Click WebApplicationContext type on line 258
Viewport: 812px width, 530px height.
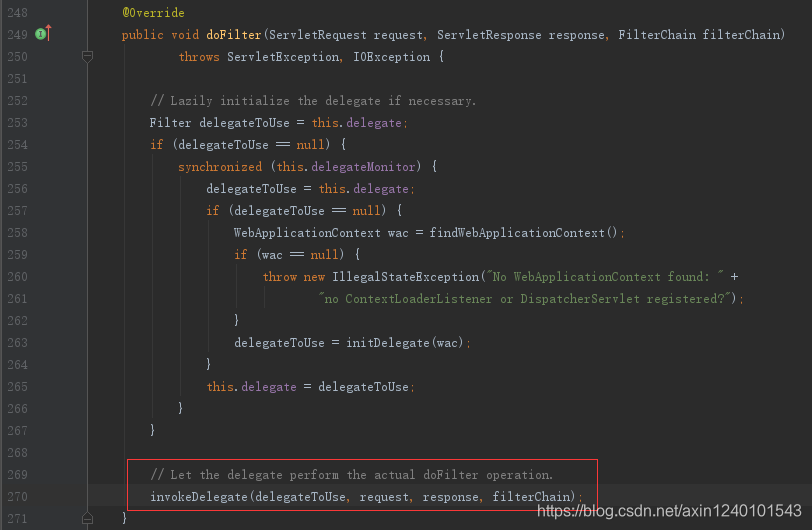point(307,233)
